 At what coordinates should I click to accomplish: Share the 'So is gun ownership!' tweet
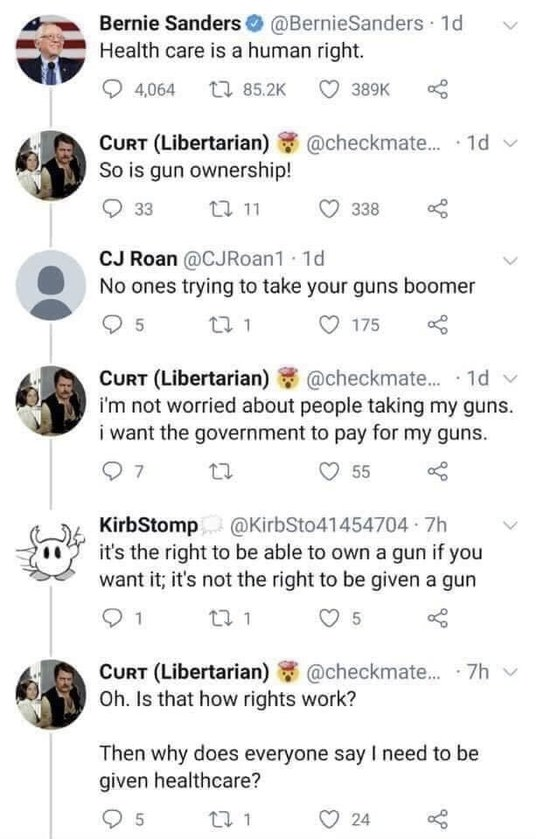(x=437, y=208)
